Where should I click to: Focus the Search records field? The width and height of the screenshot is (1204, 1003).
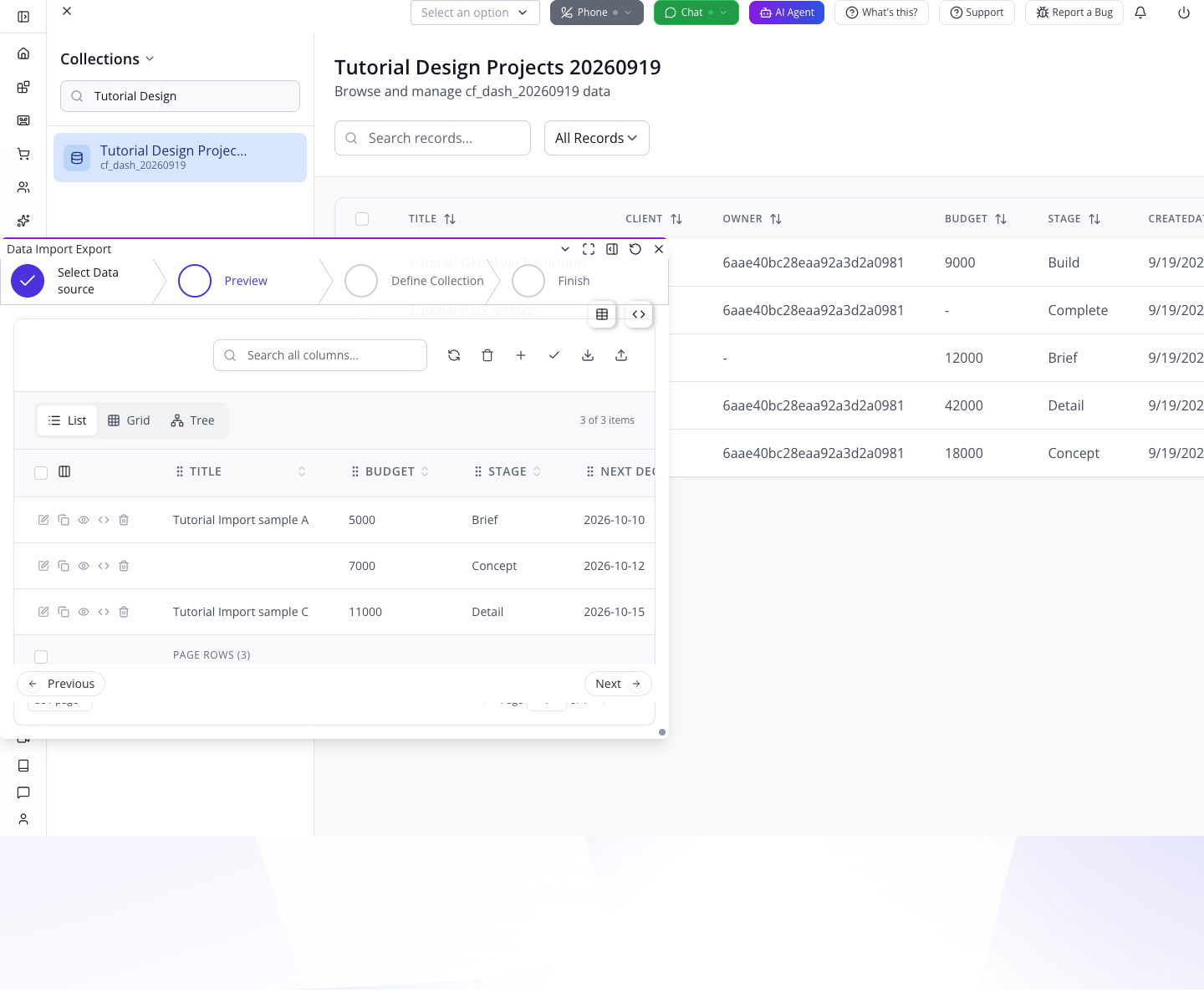click(x=432, y=138)
